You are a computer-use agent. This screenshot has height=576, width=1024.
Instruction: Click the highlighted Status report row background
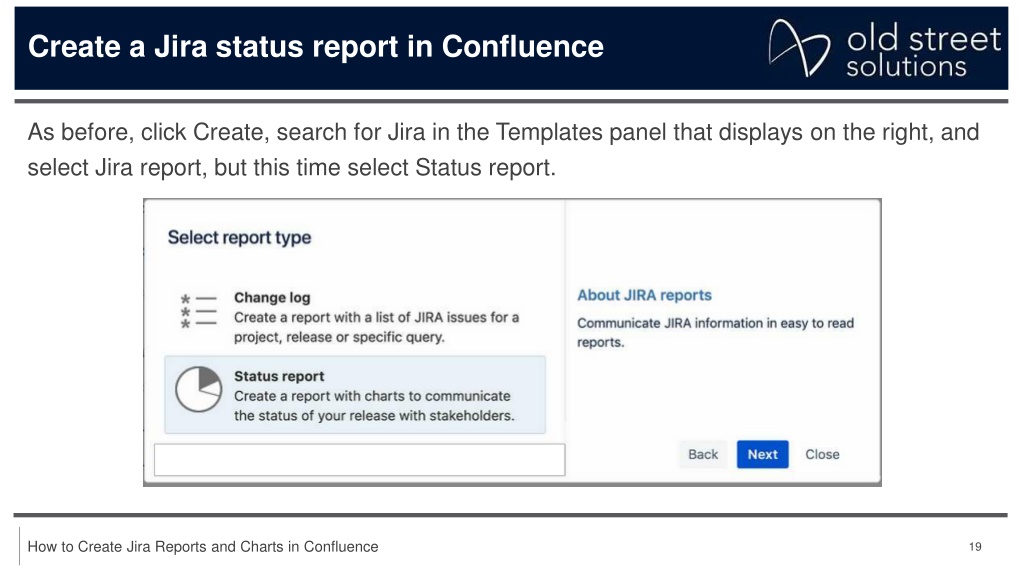(355, 395)
